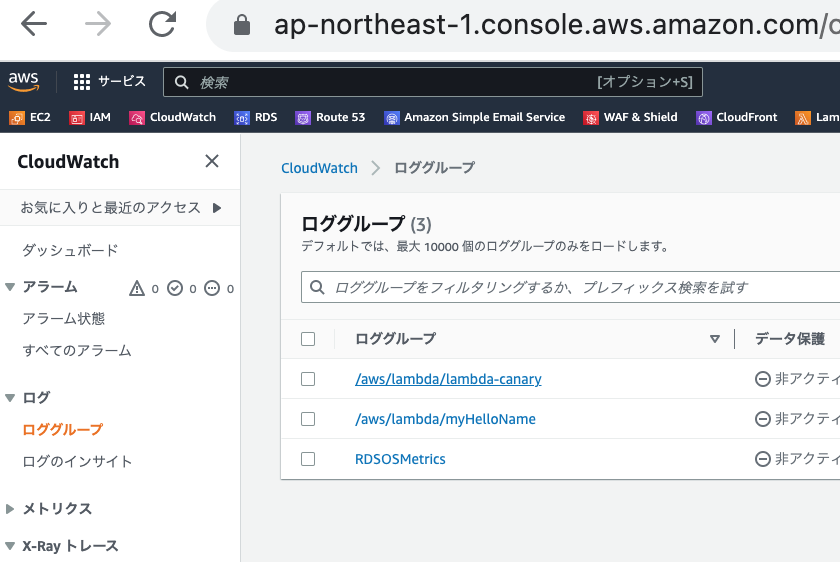Viewport: 840px width, 562px height.
Task: Click the CloudWatch sidebar title
Action: (x=68, y=161)
